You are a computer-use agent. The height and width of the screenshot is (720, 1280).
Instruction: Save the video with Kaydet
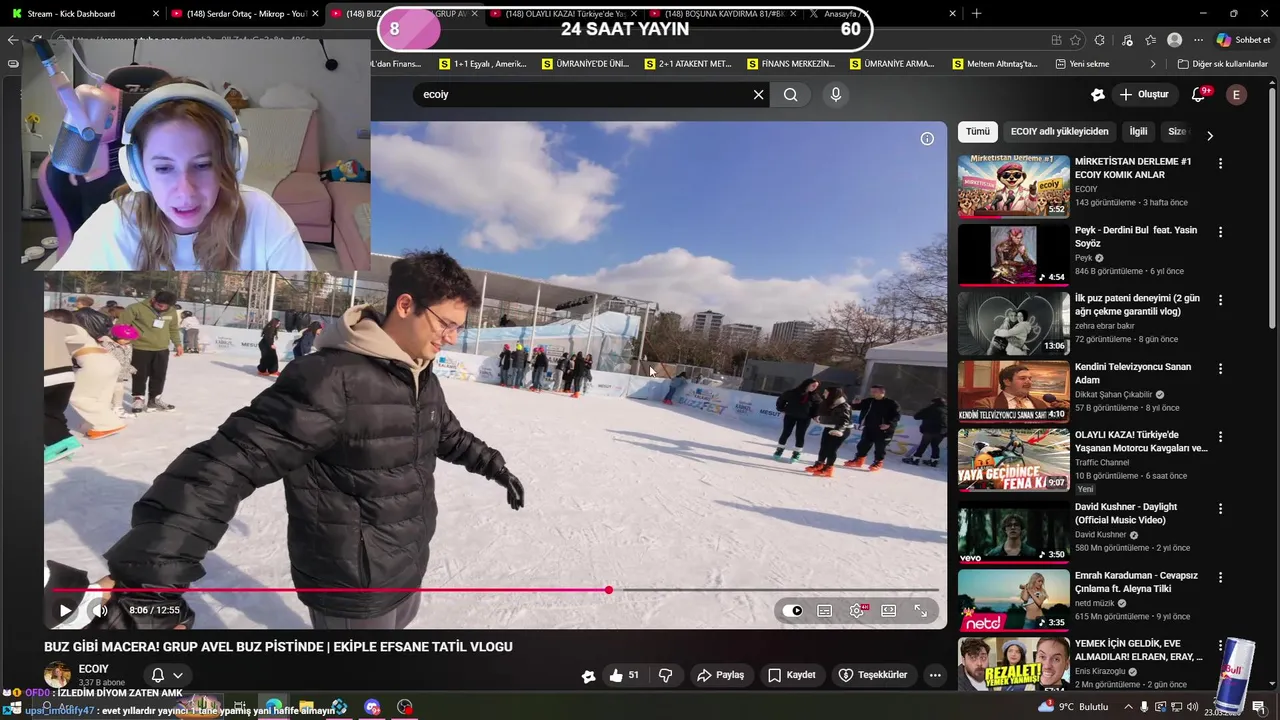click(x=791, y=675)
